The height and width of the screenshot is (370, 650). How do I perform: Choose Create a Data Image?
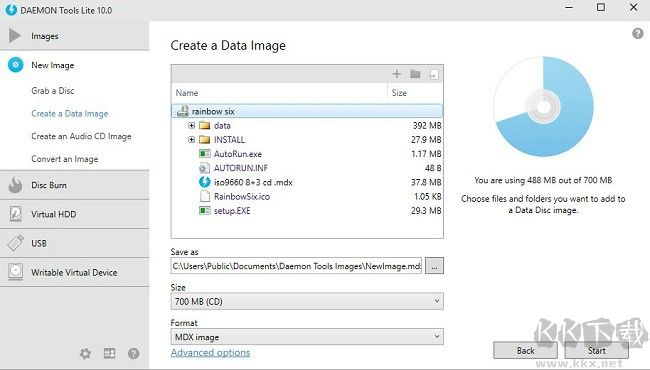point(70,114)
